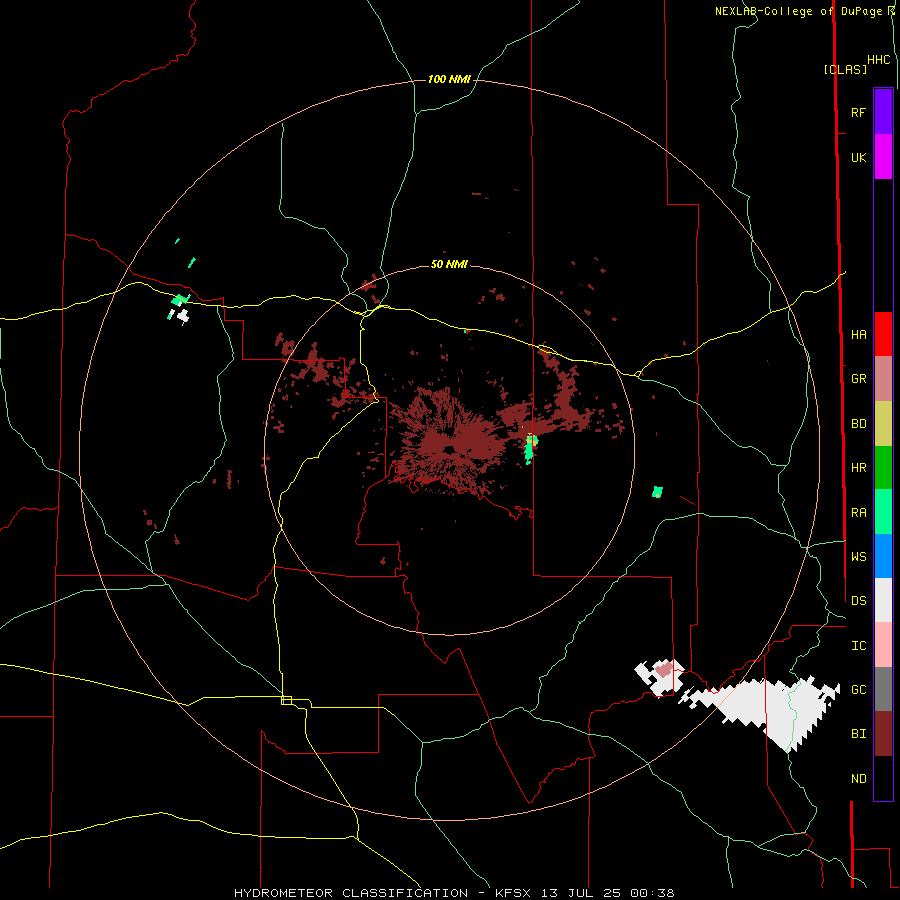Click the "BD" legend label
The image size is (900, 900).
pos(858,424)
